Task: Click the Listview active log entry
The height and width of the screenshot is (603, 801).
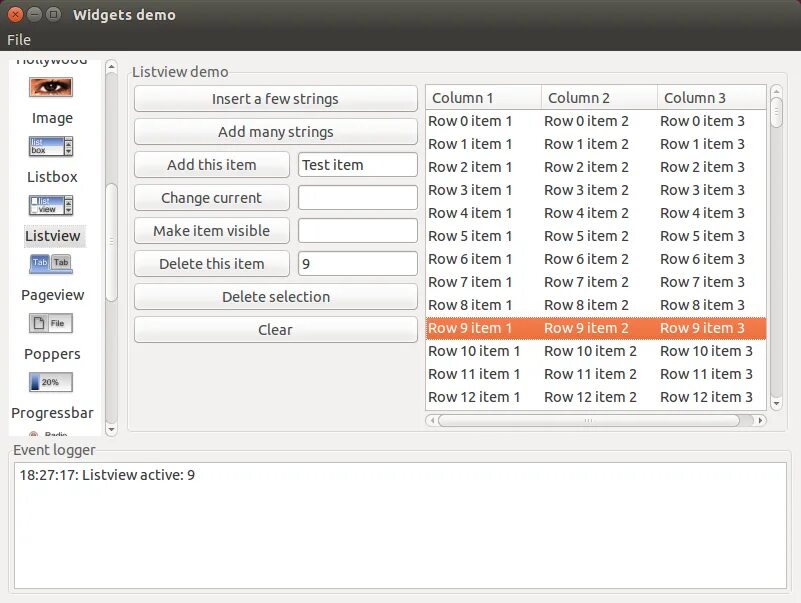Action: [107, 475]
